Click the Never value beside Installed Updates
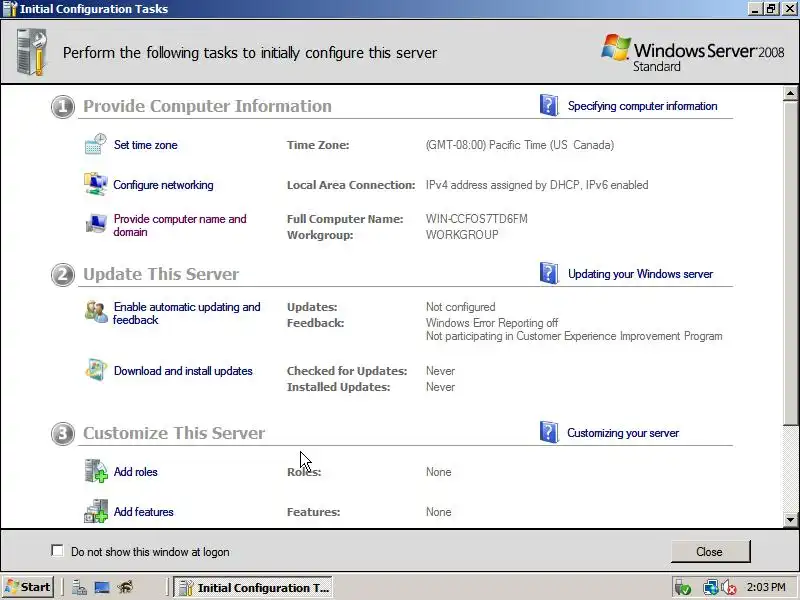Image resolution: width=800 pixels, height=600 pixels. point(440,387)
